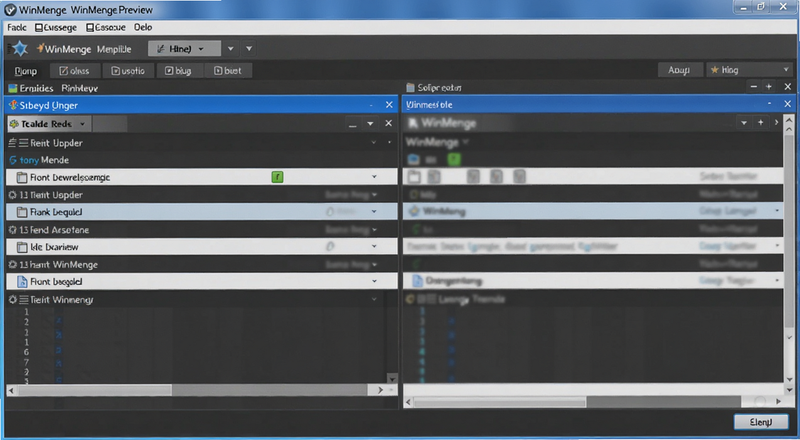Click the olass button
This screenshot has width=800, height=440.
tap(74, 70)
